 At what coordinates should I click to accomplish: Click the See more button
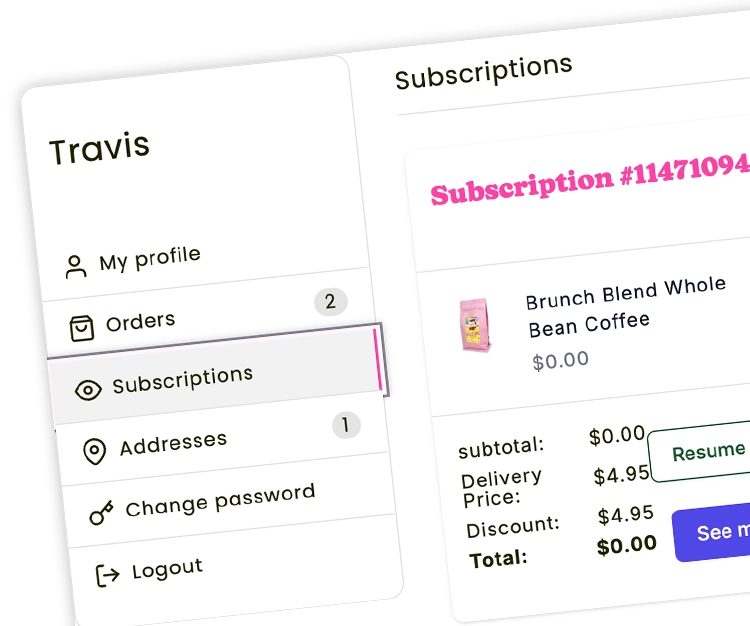click(713, 532)
